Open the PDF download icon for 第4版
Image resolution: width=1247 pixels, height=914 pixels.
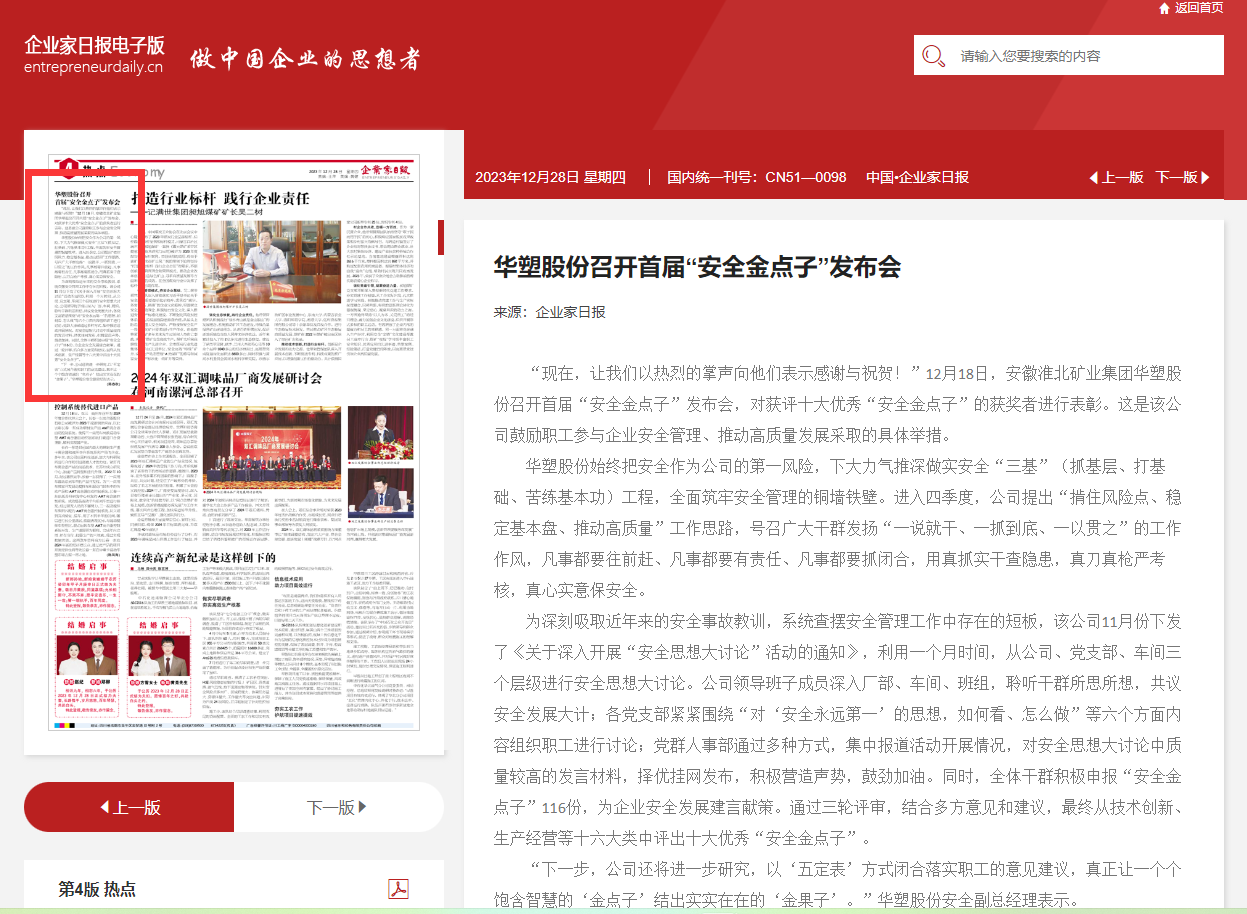[398, 888]
